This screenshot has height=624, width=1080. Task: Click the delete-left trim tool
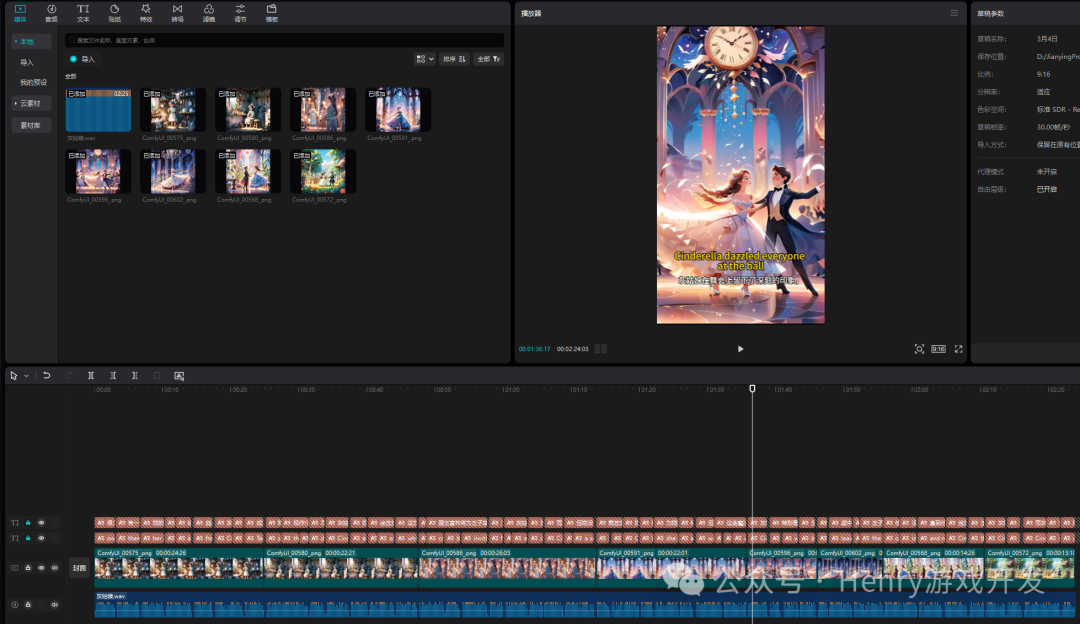point(113,375)
